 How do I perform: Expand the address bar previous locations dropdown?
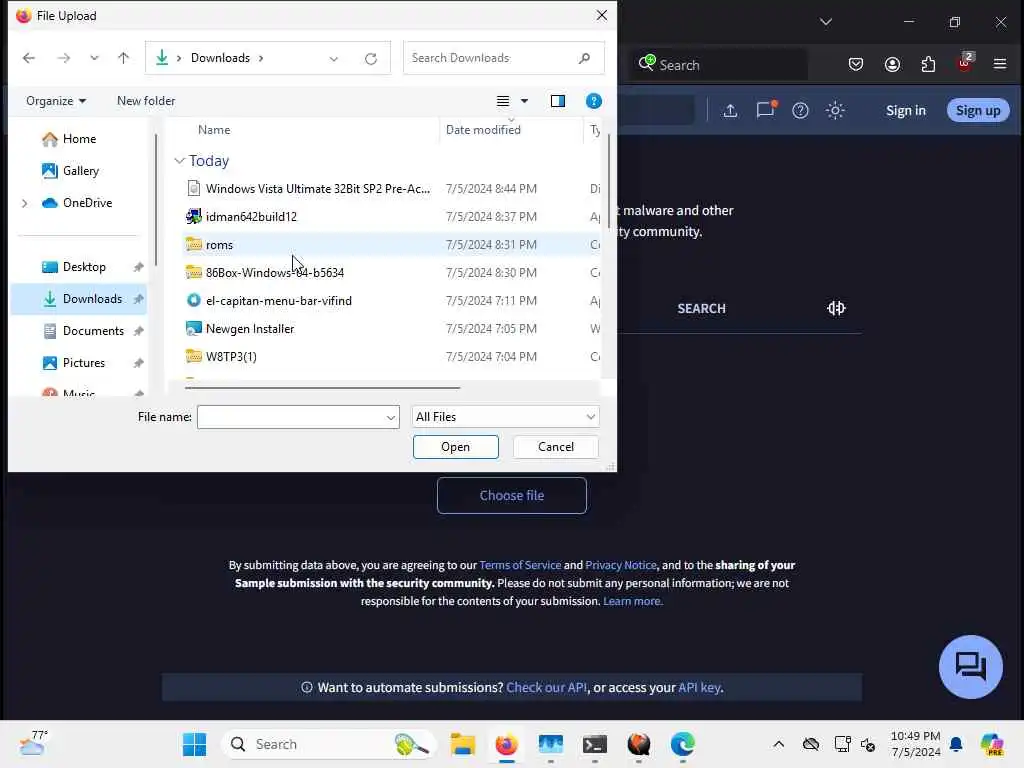tap(334, 59)
